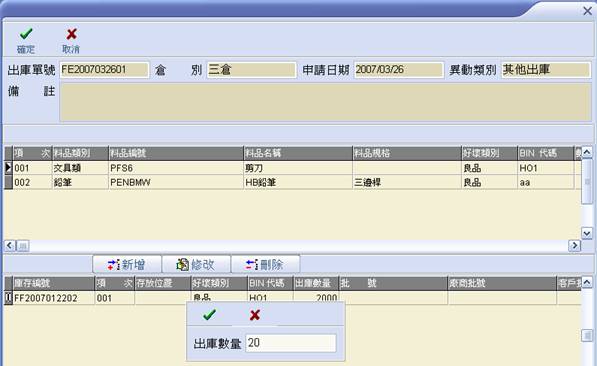Click the 料品編號 column header
The height and width of the screenshot is (366, 597).
tap(176, 153)
